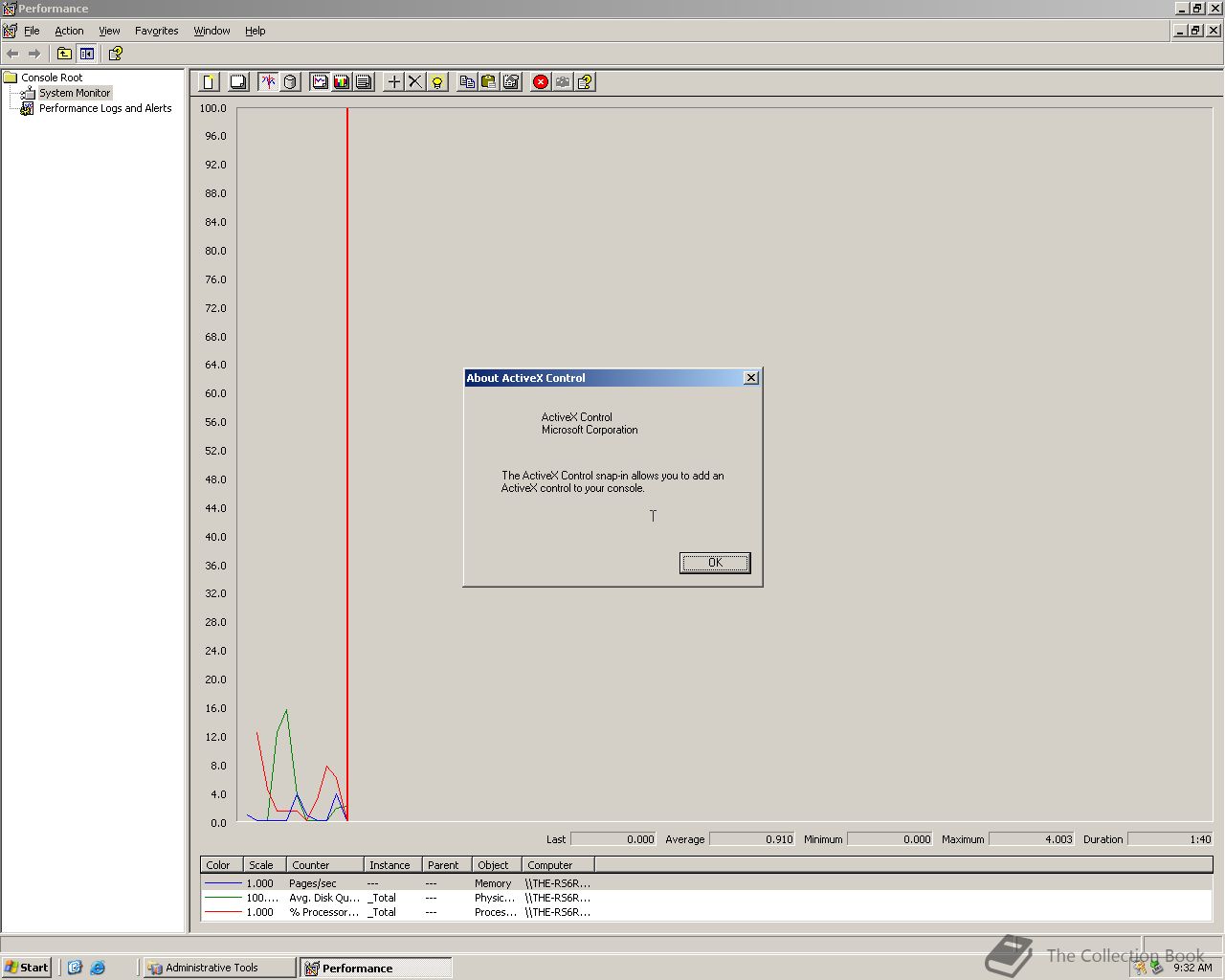Select View Log Data cylinder icon
The image size is (1225, 980).
[290, 82]
